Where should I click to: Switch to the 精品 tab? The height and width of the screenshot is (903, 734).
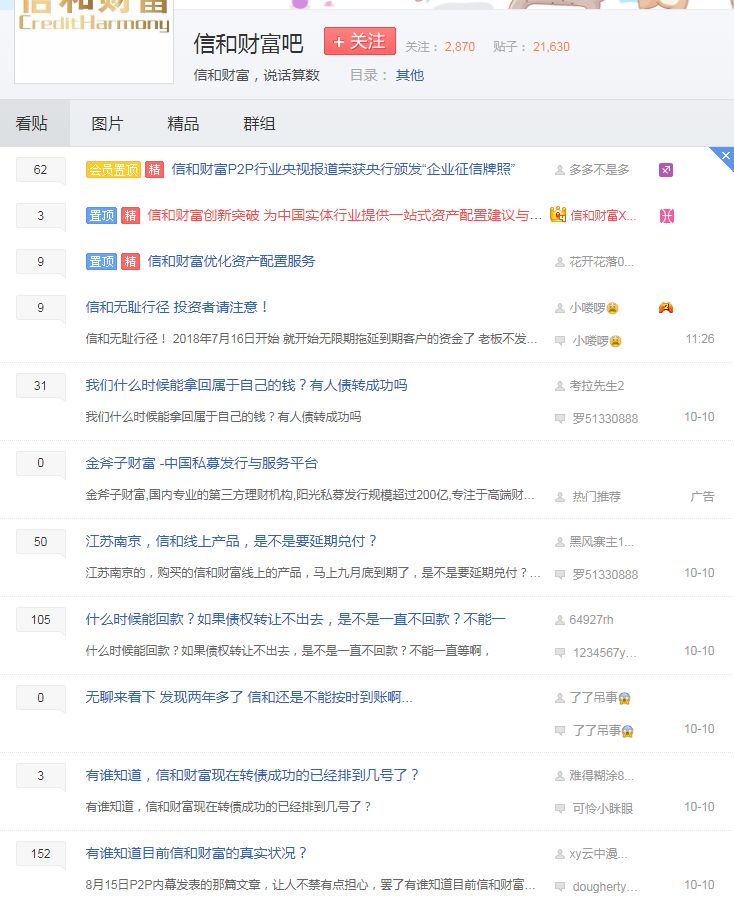point(183,123)
